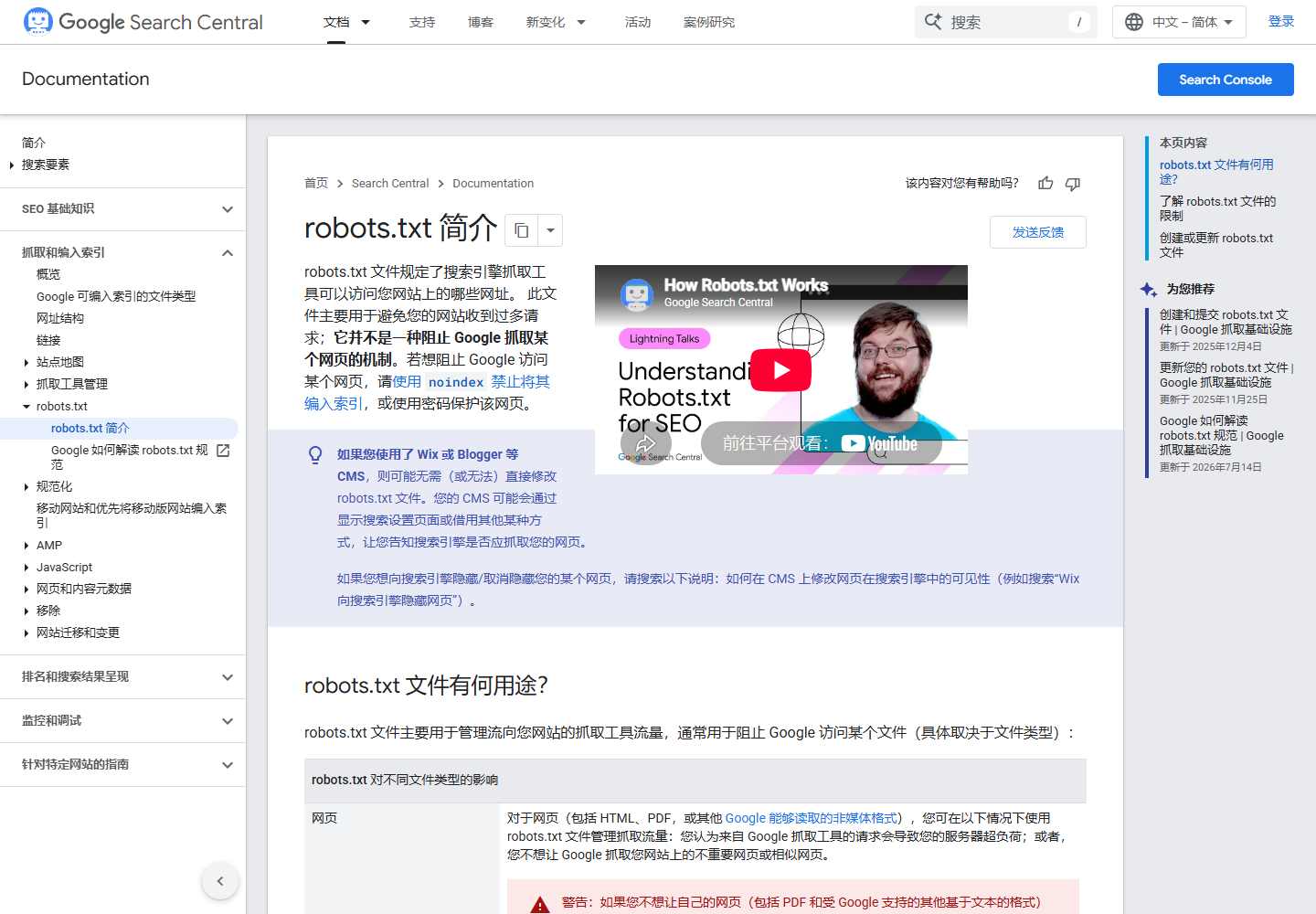Expand the 移除 tree item

click(27, 611)
